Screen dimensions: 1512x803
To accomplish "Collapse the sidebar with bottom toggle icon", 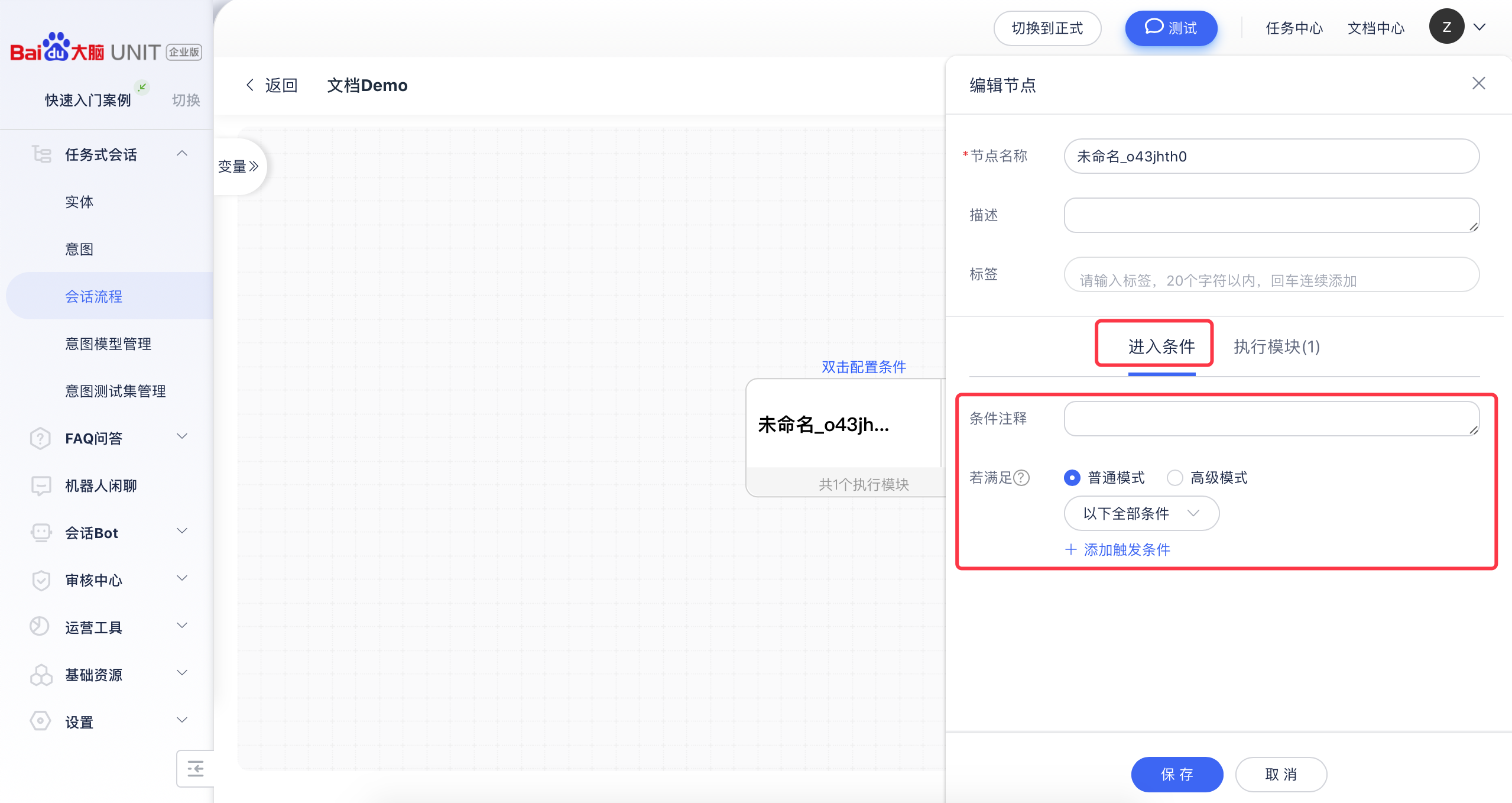I will (195, 769).
